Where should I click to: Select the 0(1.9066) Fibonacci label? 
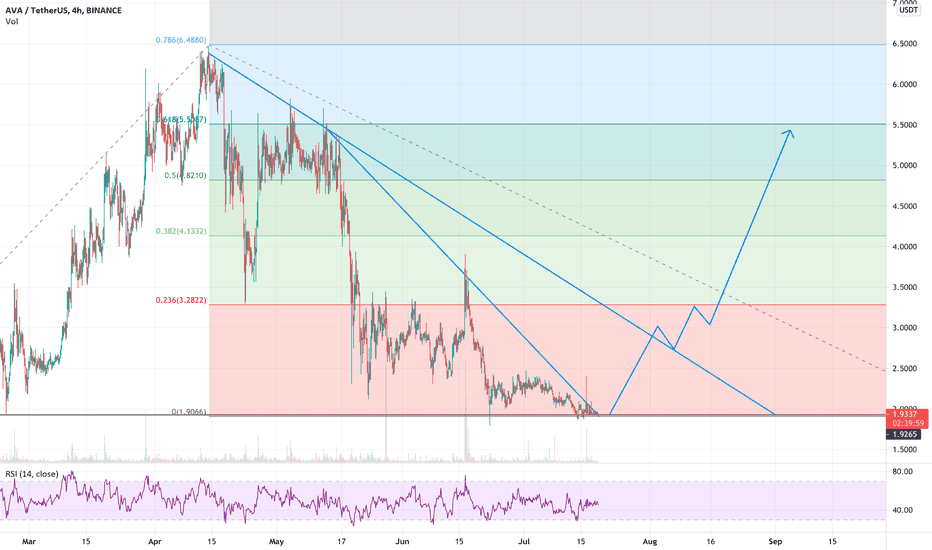coord(189,411)
